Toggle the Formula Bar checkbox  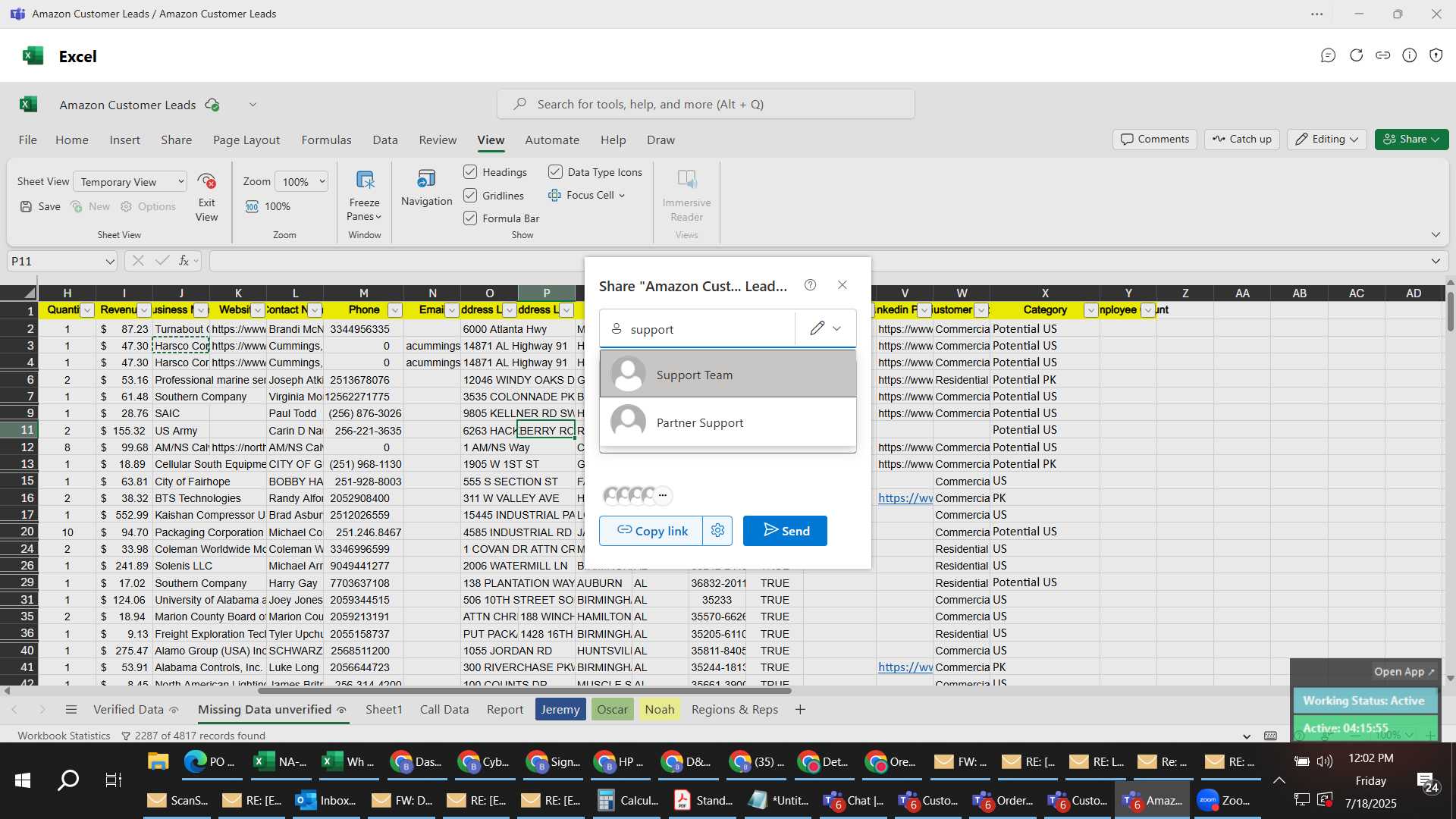470,218
